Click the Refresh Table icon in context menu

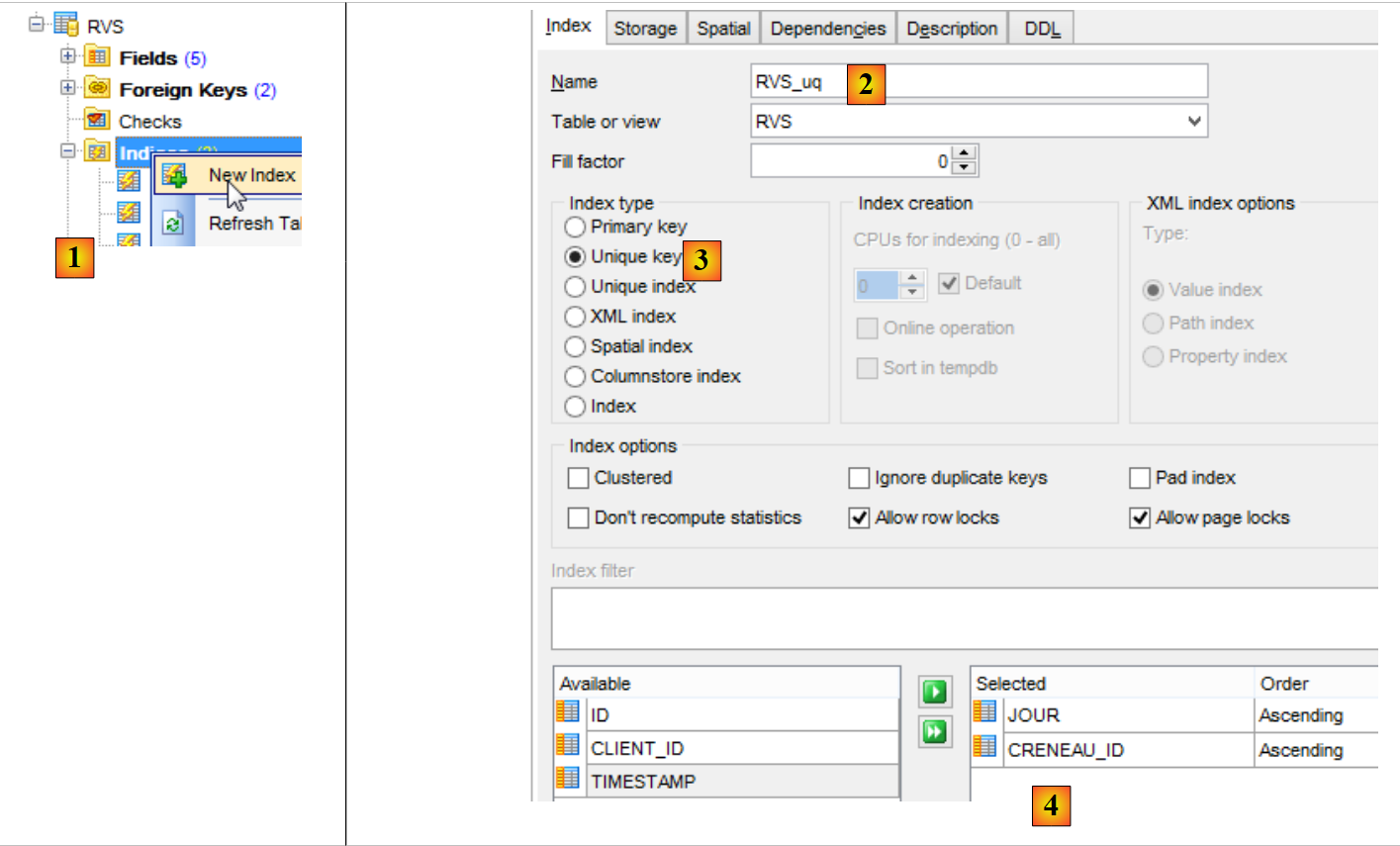click(173, 224)
